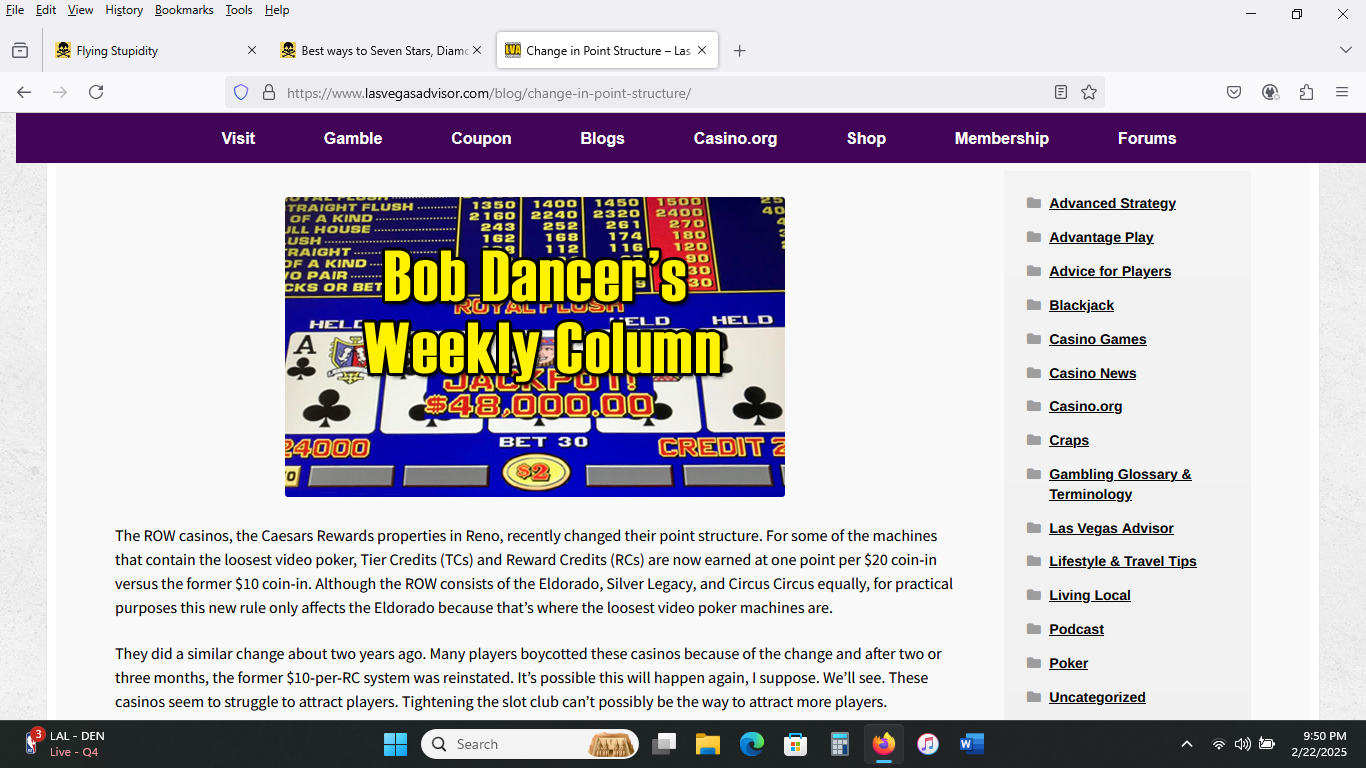This screenshot has height=768, width=1366.
Task: Open the Poker category link
Action: pyautogui.click(x=1068, y=663)
